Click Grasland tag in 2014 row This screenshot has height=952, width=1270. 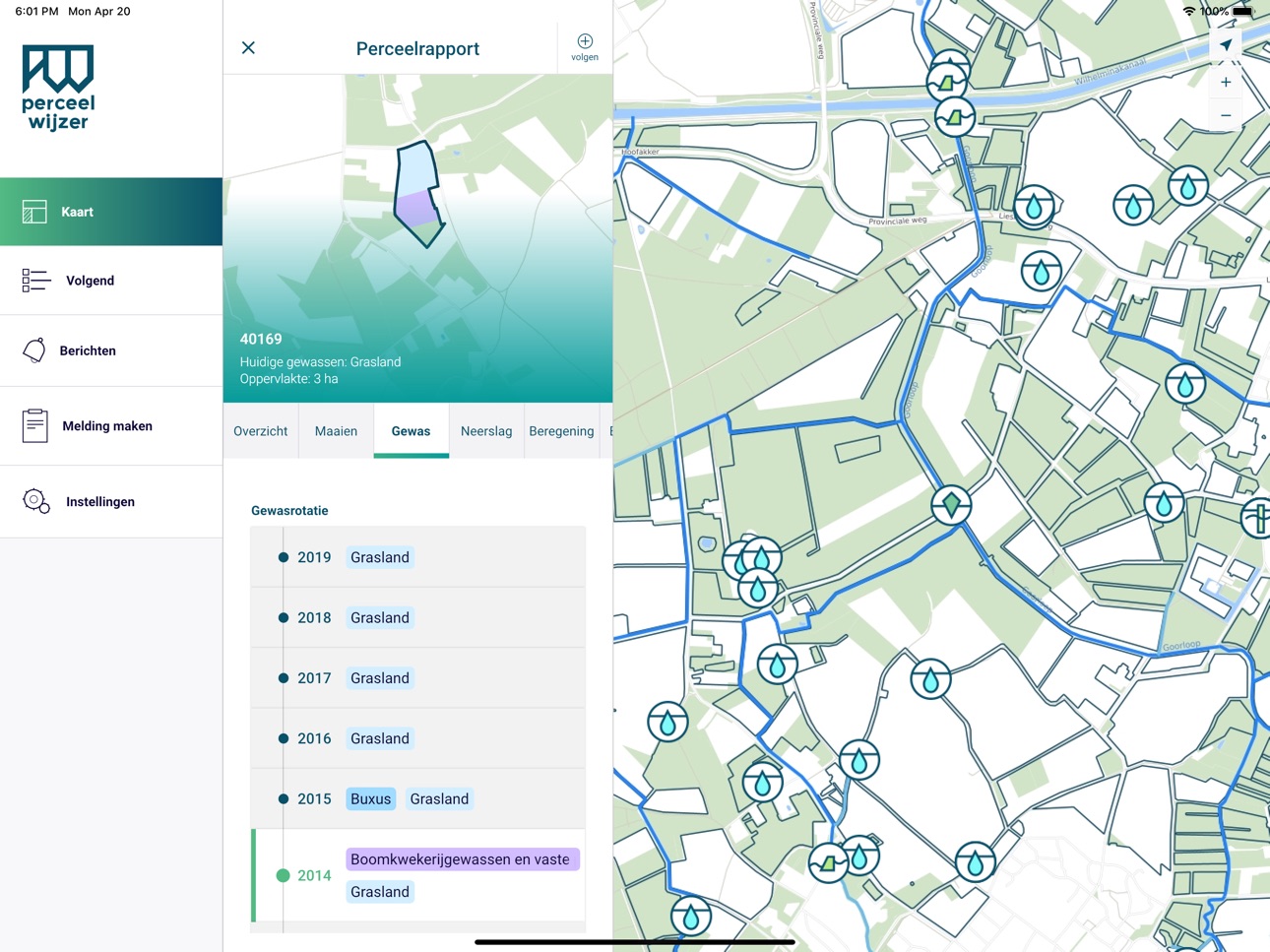tap(380, 892)
